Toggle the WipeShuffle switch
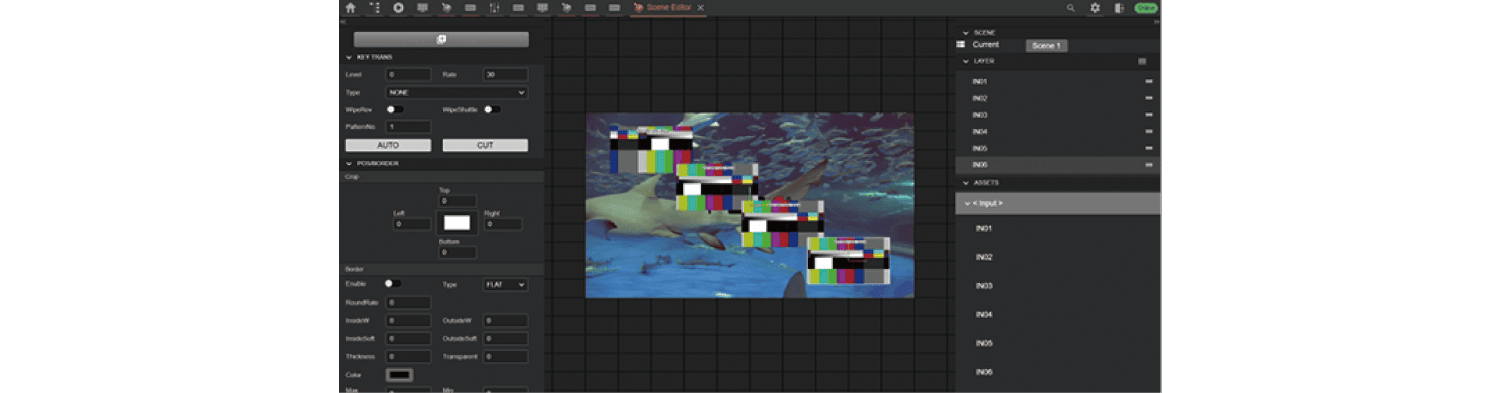Image resolution: width=1500 pixels, height=393 pixels. tap(492, 109)
